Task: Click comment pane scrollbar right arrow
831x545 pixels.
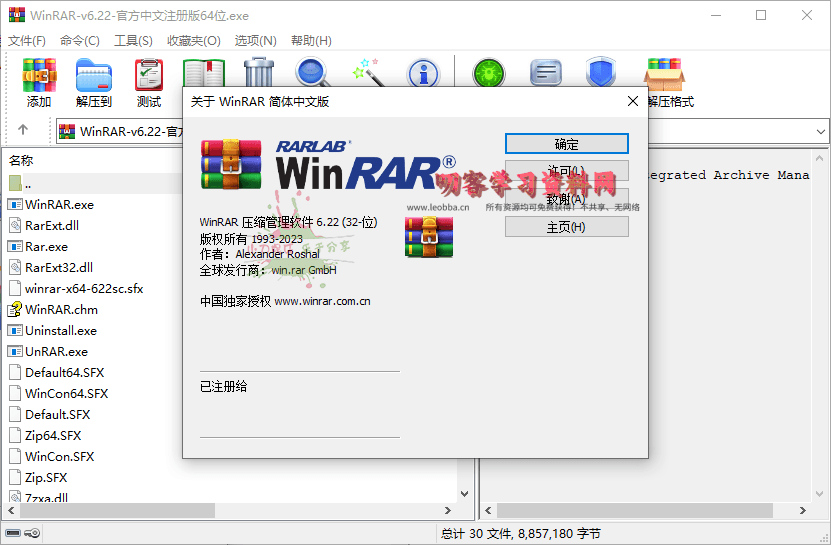Action: tap(803, 511)
